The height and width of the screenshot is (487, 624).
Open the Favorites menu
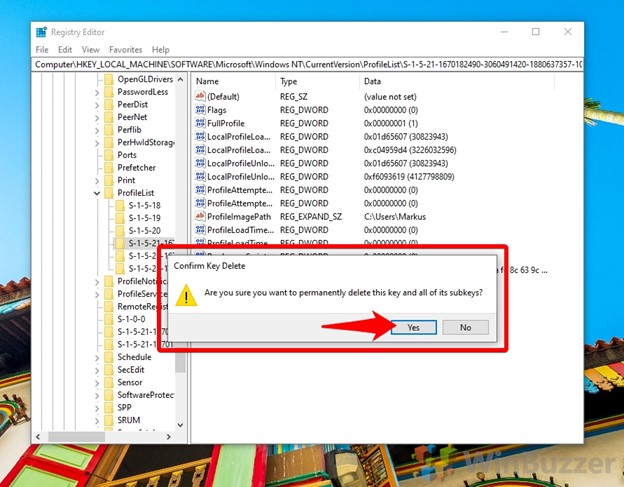click(x=125, y=49)
